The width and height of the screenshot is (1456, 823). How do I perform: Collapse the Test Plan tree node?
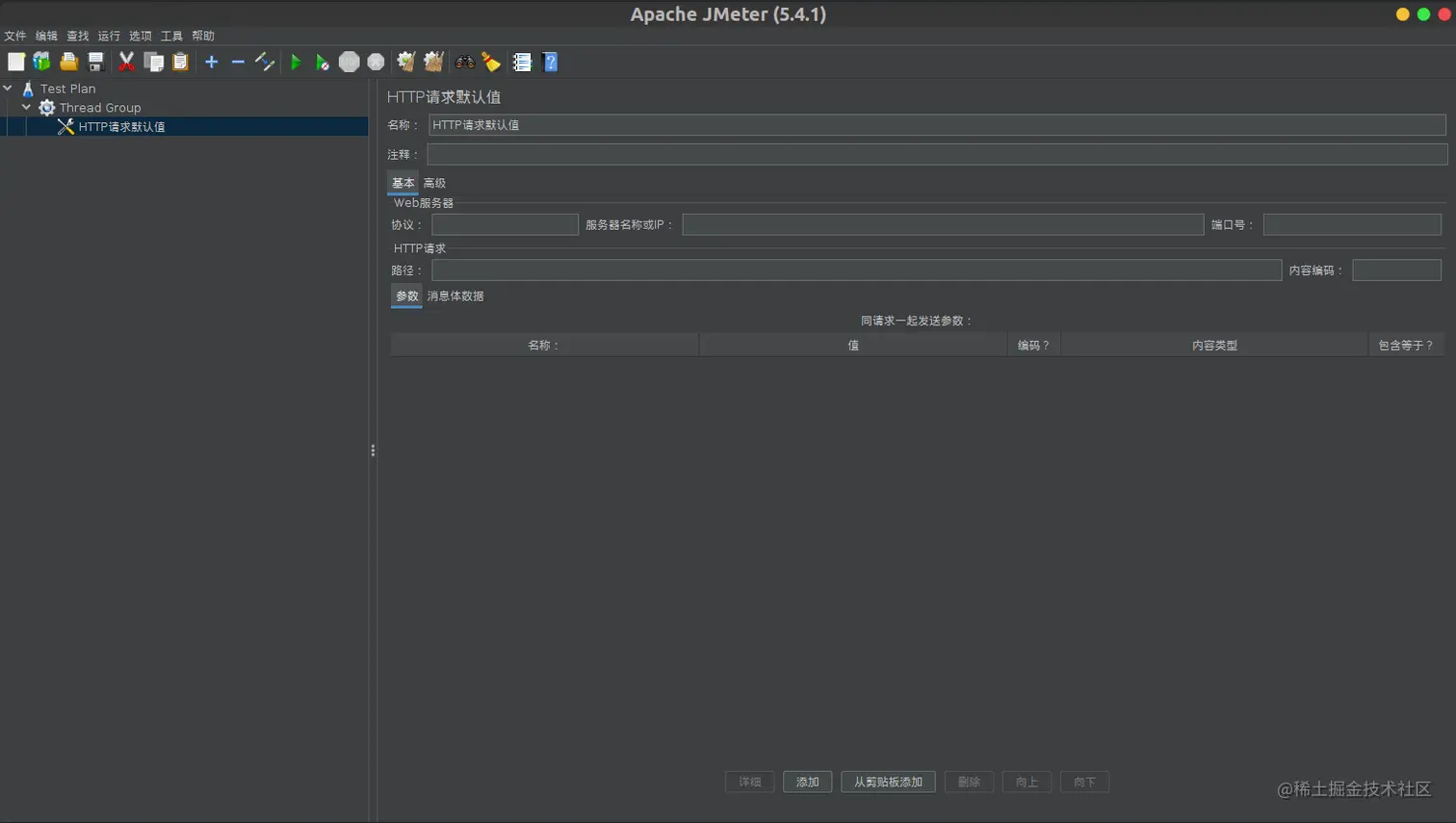[8, 88]
